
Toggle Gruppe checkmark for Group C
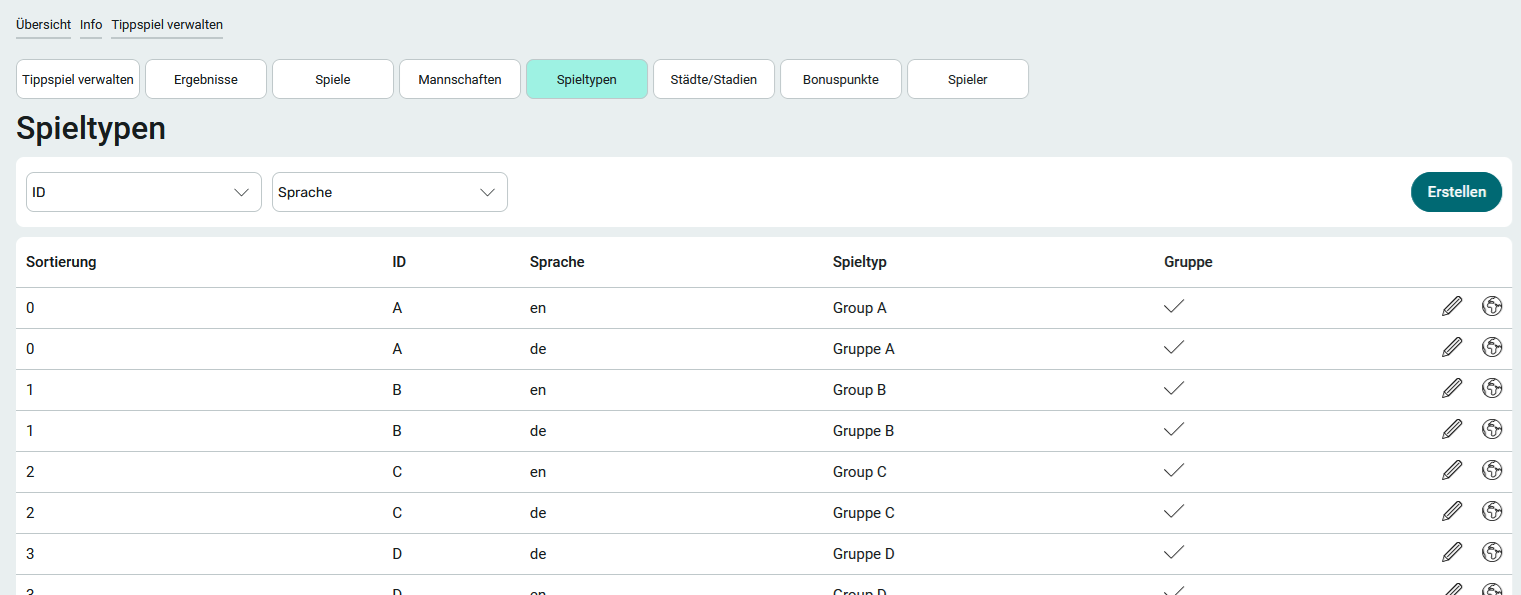click(x=1174, y=470)
